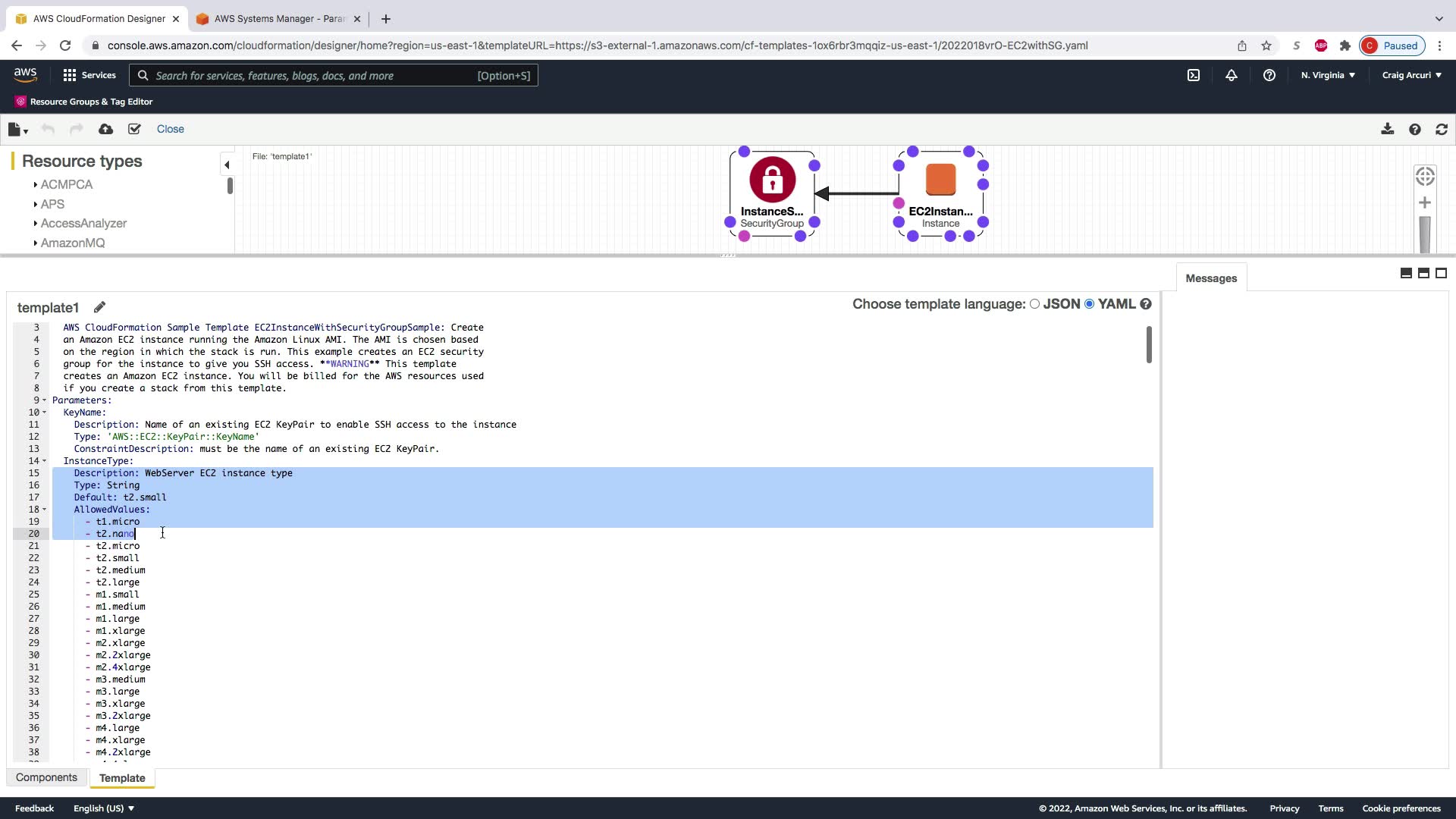Click the zoom in plus icon
Viewport: 1456px width, 819px height.
[x=1425, y=203]
